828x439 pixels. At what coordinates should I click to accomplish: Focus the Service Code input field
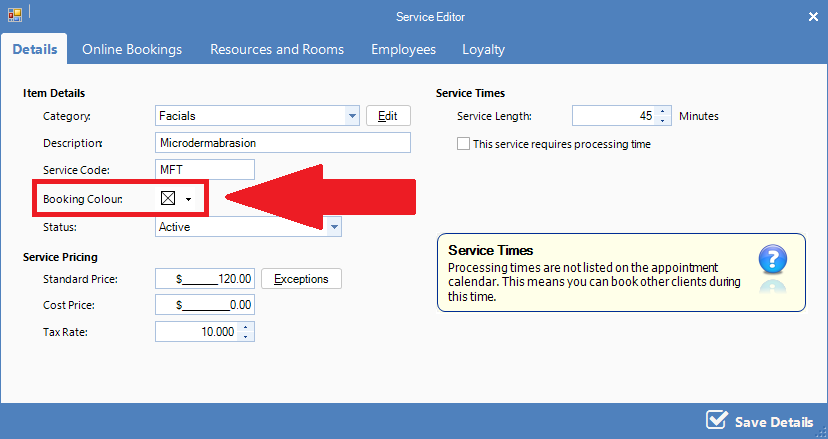coord(205,170)
